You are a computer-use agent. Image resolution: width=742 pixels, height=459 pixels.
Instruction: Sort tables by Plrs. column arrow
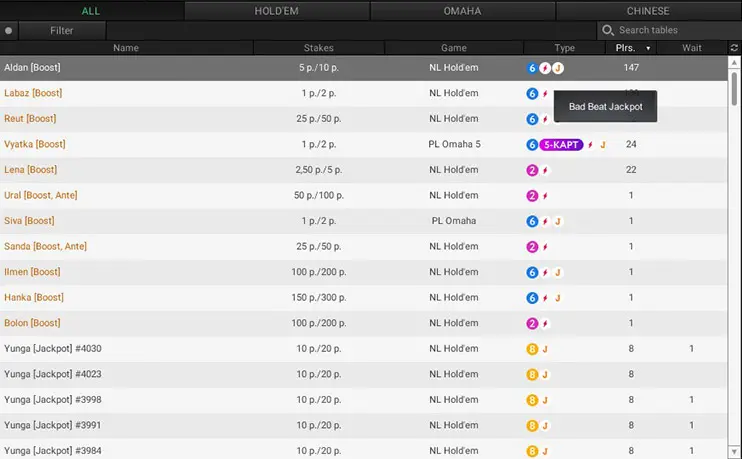click(x=648, y=48)
